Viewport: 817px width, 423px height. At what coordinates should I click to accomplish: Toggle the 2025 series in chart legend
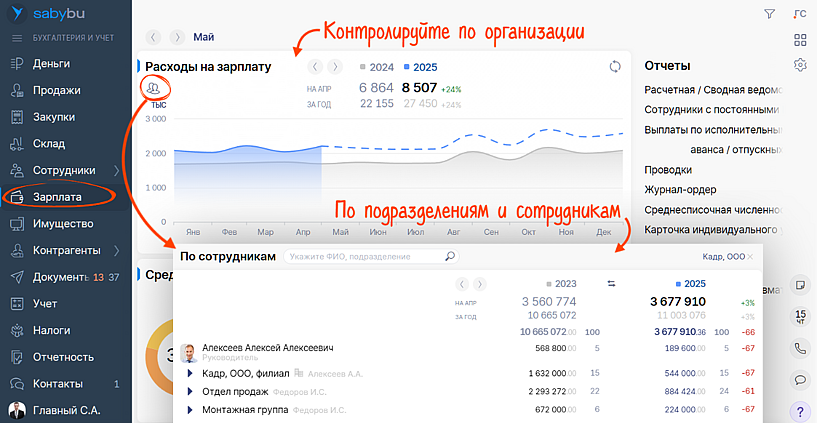pos(421,67)
